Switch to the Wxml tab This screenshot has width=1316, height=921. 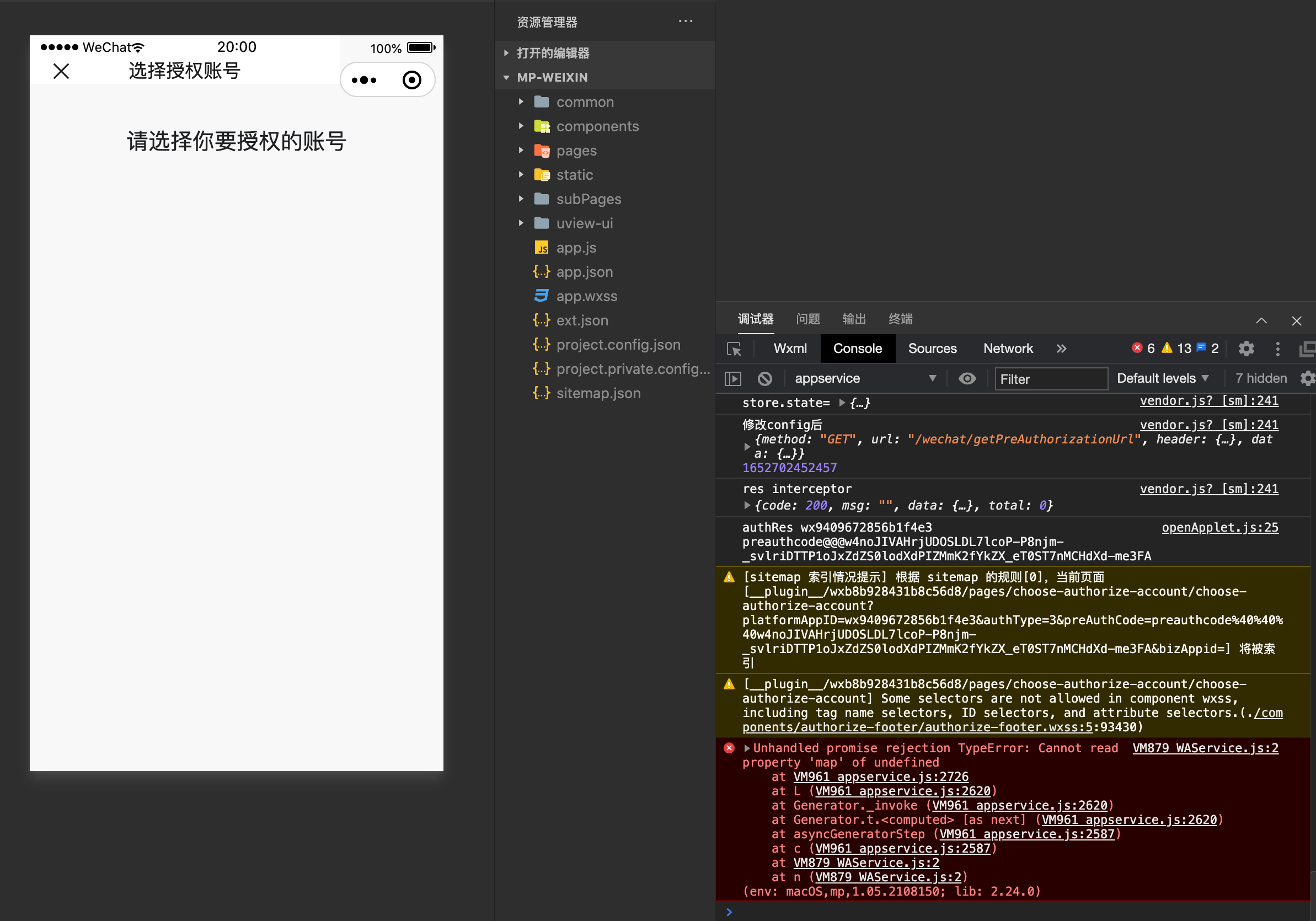(x=790, y=349)
